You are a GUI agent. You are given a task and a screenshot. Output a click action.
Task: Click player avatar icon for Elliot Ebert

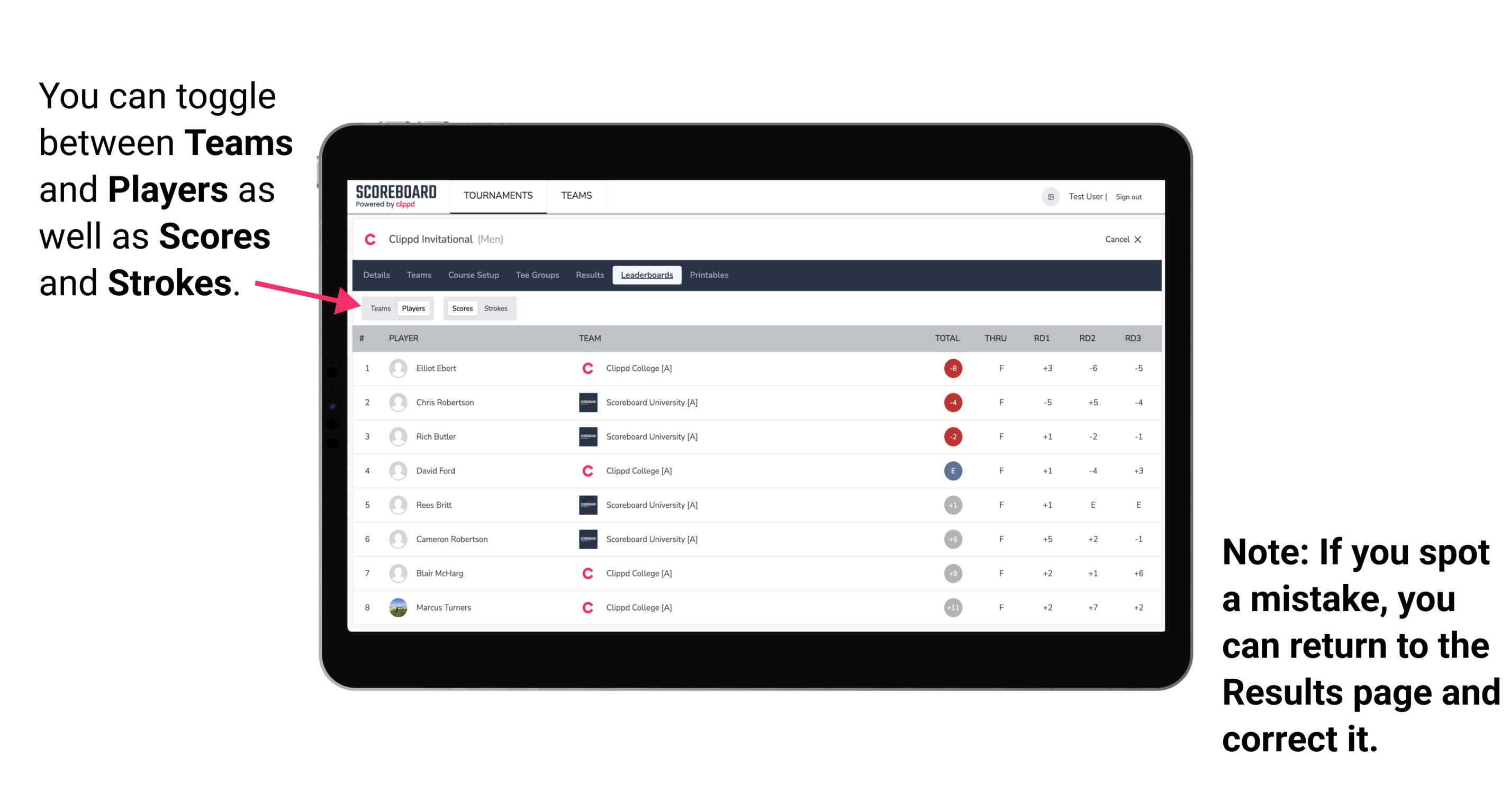(397, 367)
